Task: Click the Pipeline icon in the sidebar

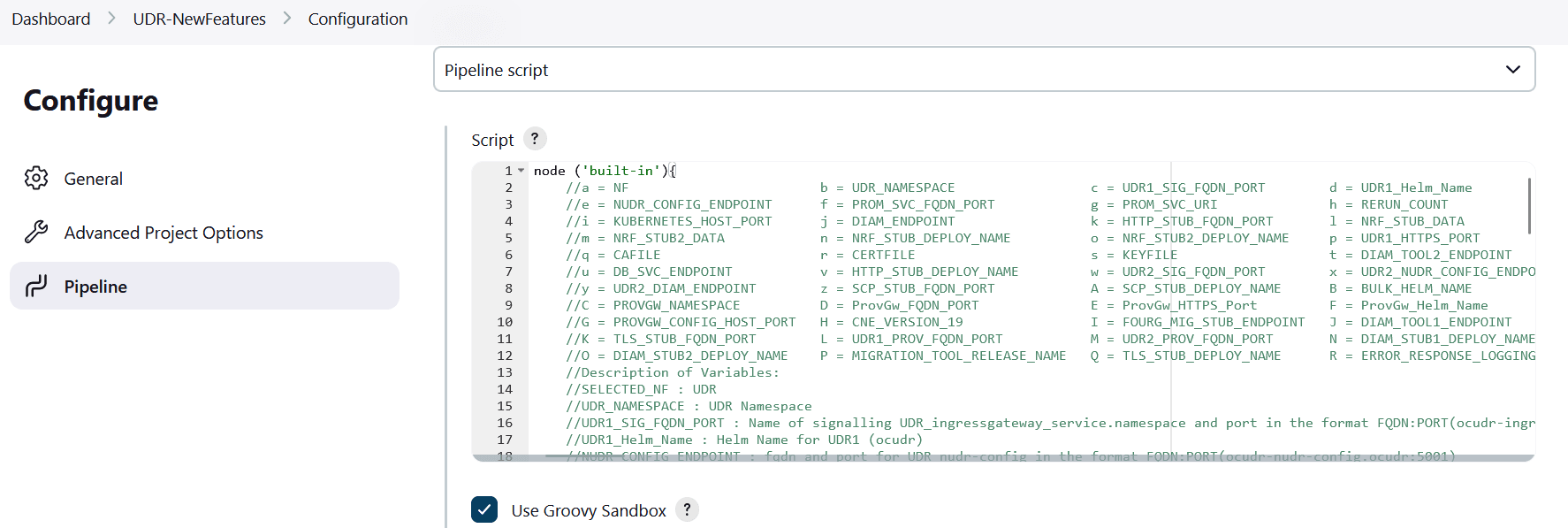Action: 36,286
